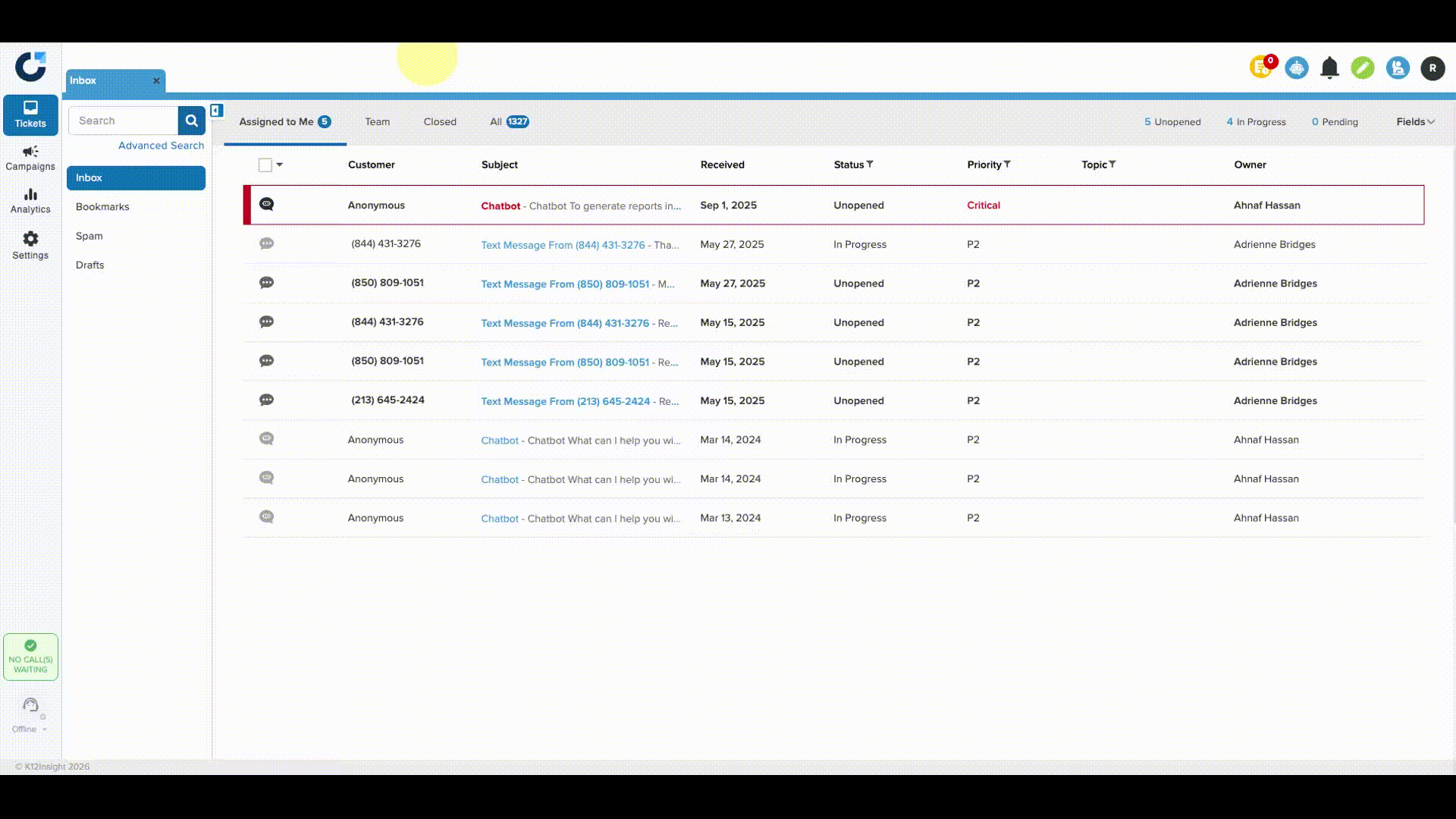Open the Settings gear icon
Image resolution: width=1456 pixels, height=819 pixels.
click(30, 239)
